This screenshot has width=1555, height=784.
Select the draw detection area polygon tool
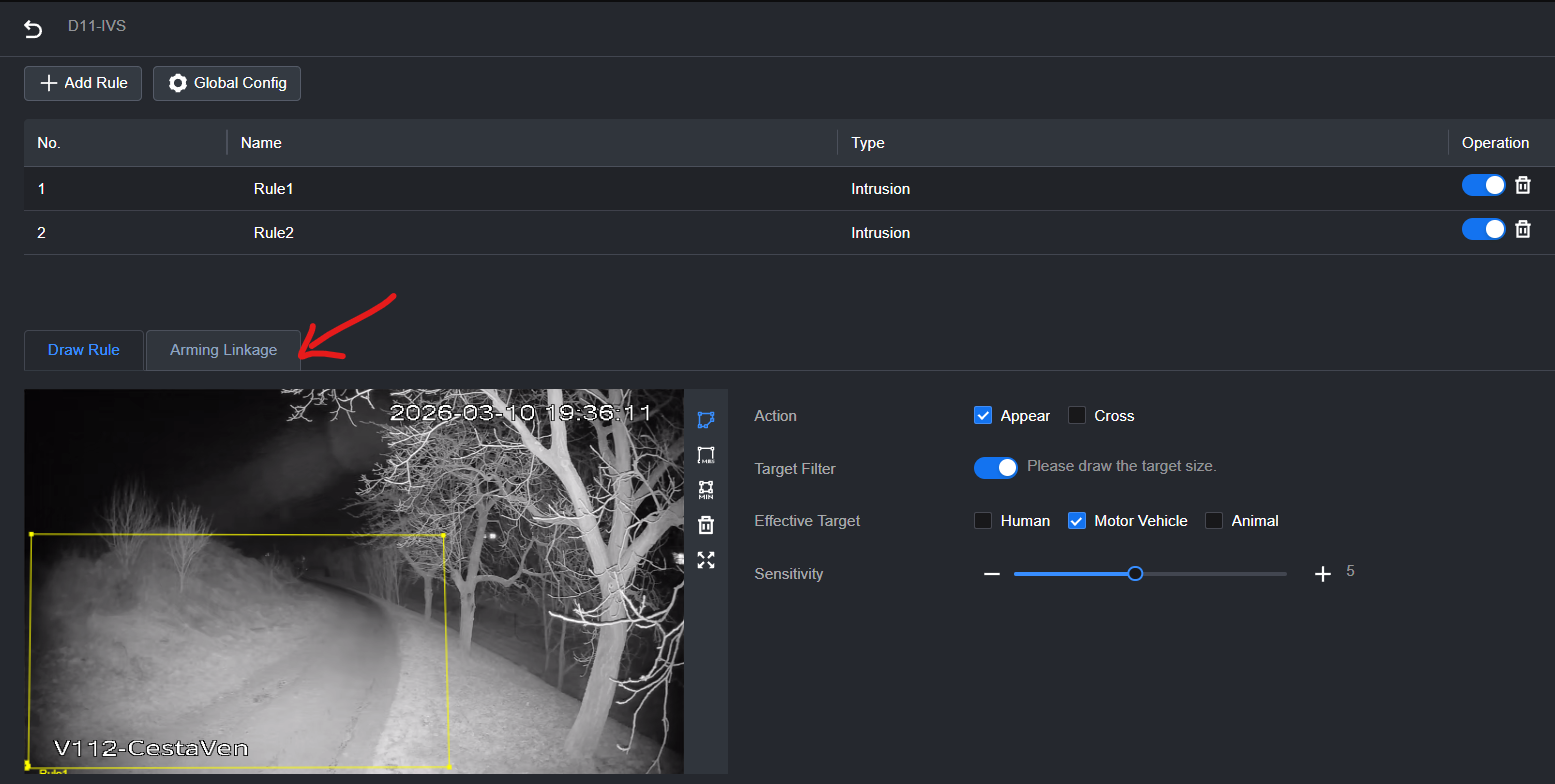tap(706, 419)
